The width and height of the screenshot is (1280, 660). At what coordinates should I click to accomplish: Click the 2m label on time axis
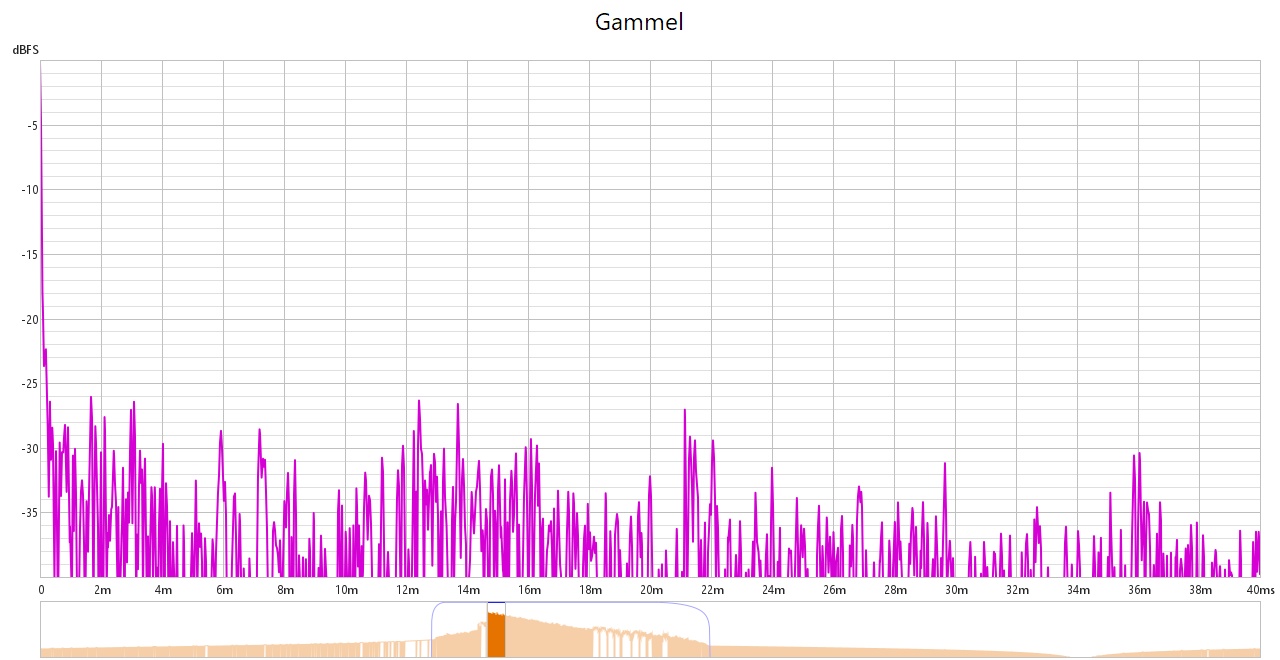click(102, 590)
